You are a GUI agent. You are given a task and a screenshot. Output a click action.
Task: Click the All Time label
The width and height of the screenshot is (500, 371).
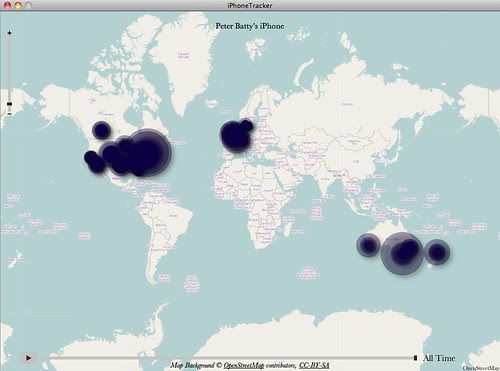click(439, 358)
